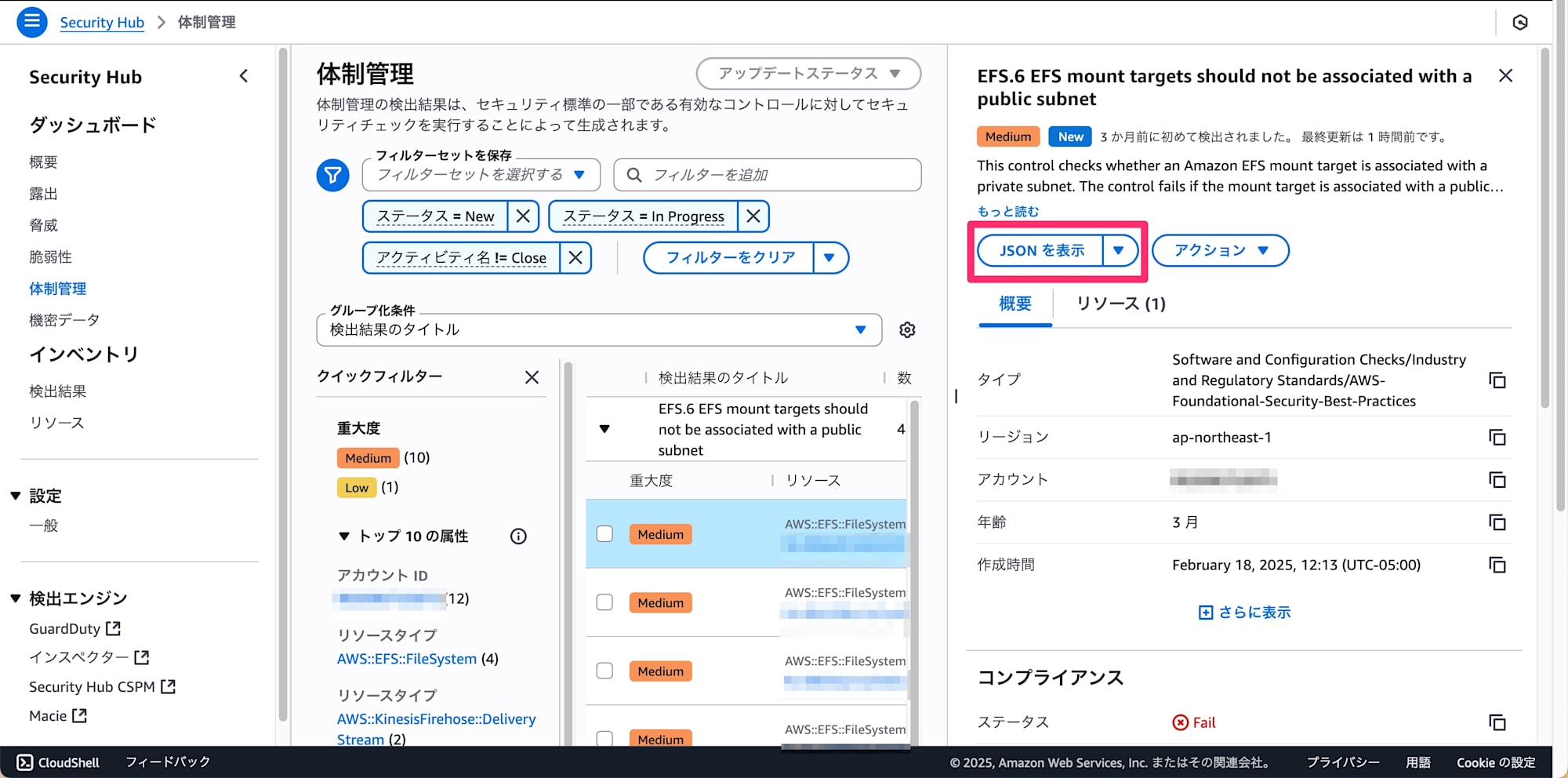Image resolution: width=1568 pixels, height=778 pixels.
Task: Open プライバシー in footer
Action: pyautogui.click(x=1343, y=762)
